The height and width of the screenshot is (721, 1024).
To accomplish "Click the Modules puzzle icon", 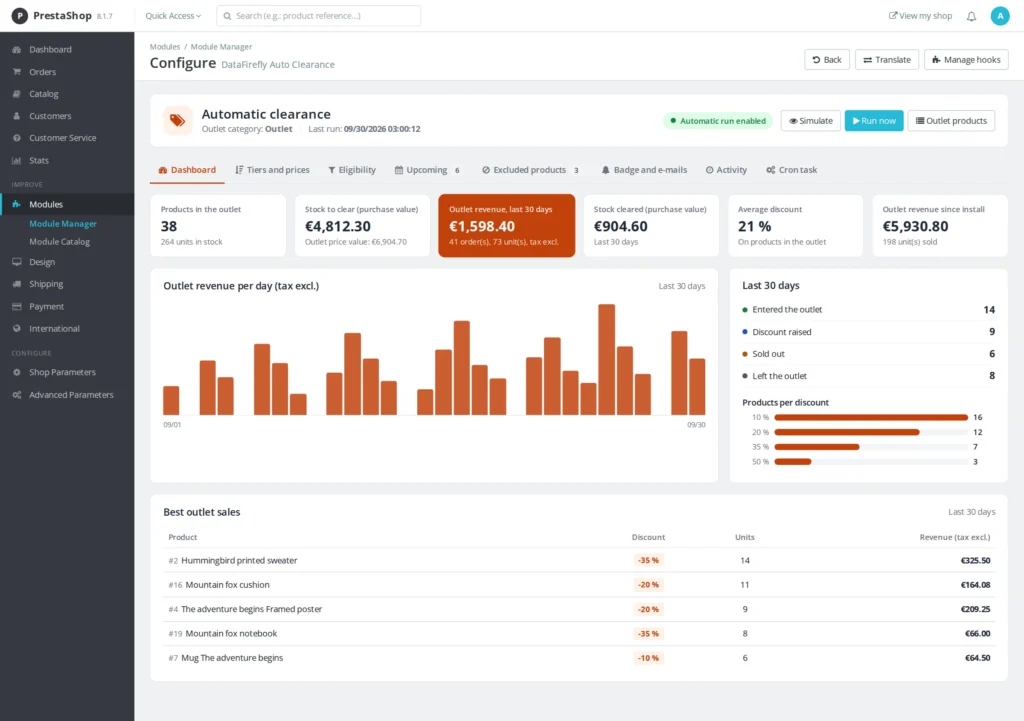I will (16, 204).
